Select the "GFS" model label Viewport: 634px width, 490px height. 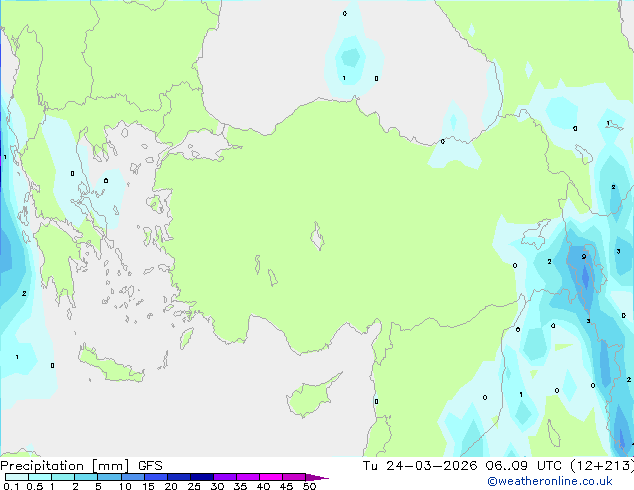(x=150, y=466)
